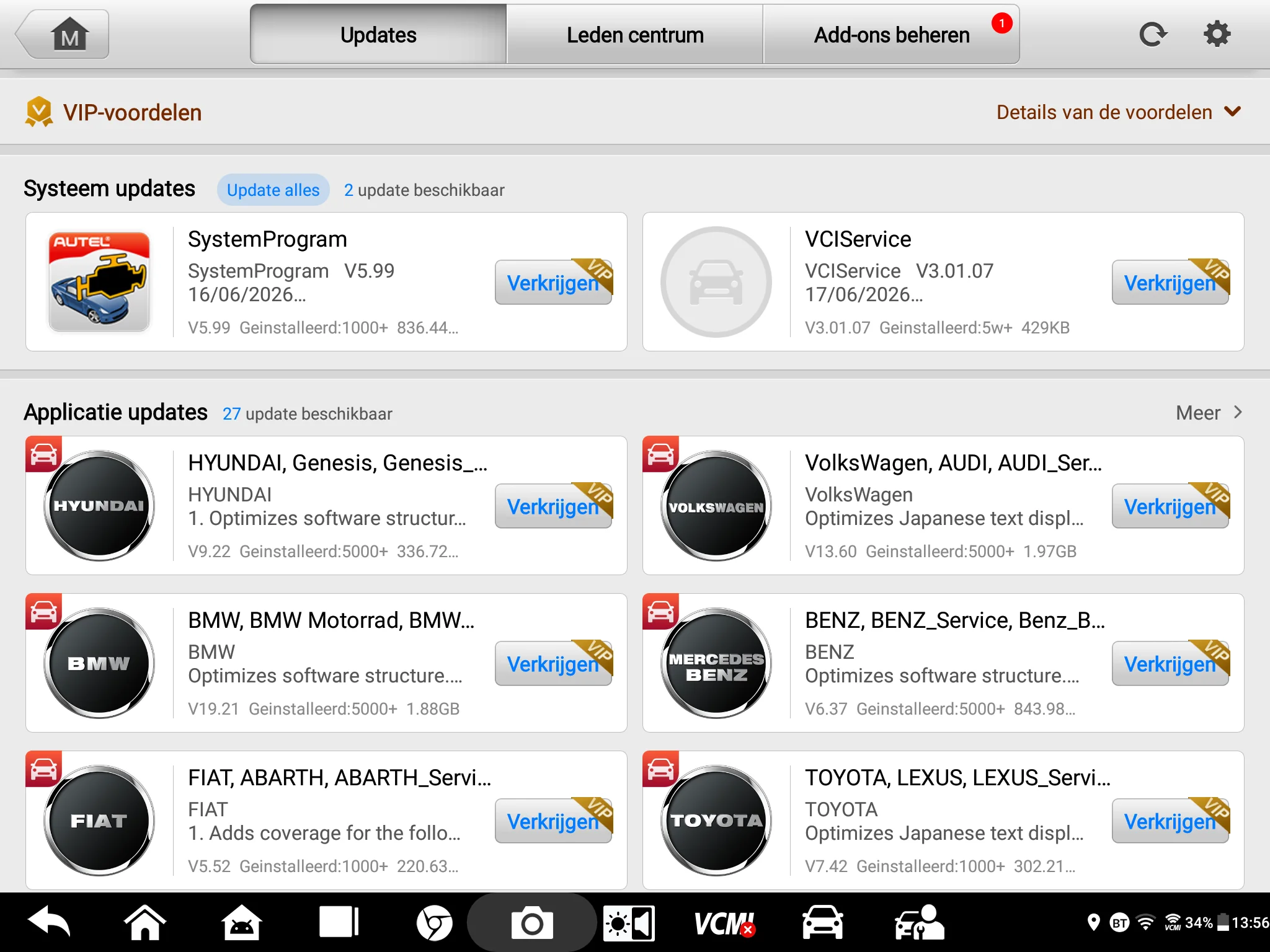Open the car service technician icon
The image size is (1270, 952).
click(x=919, y=922)
